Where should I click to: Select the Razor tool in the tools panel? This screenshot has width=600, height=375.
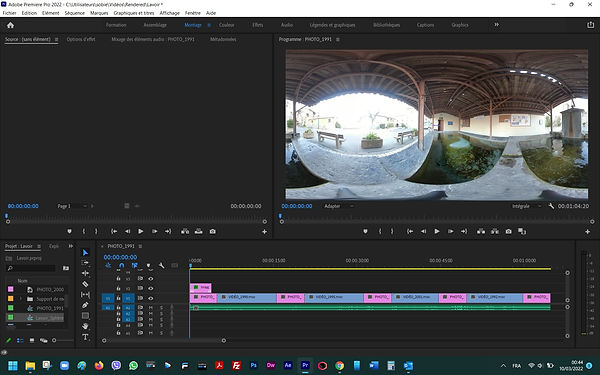[x=85, y=284]
